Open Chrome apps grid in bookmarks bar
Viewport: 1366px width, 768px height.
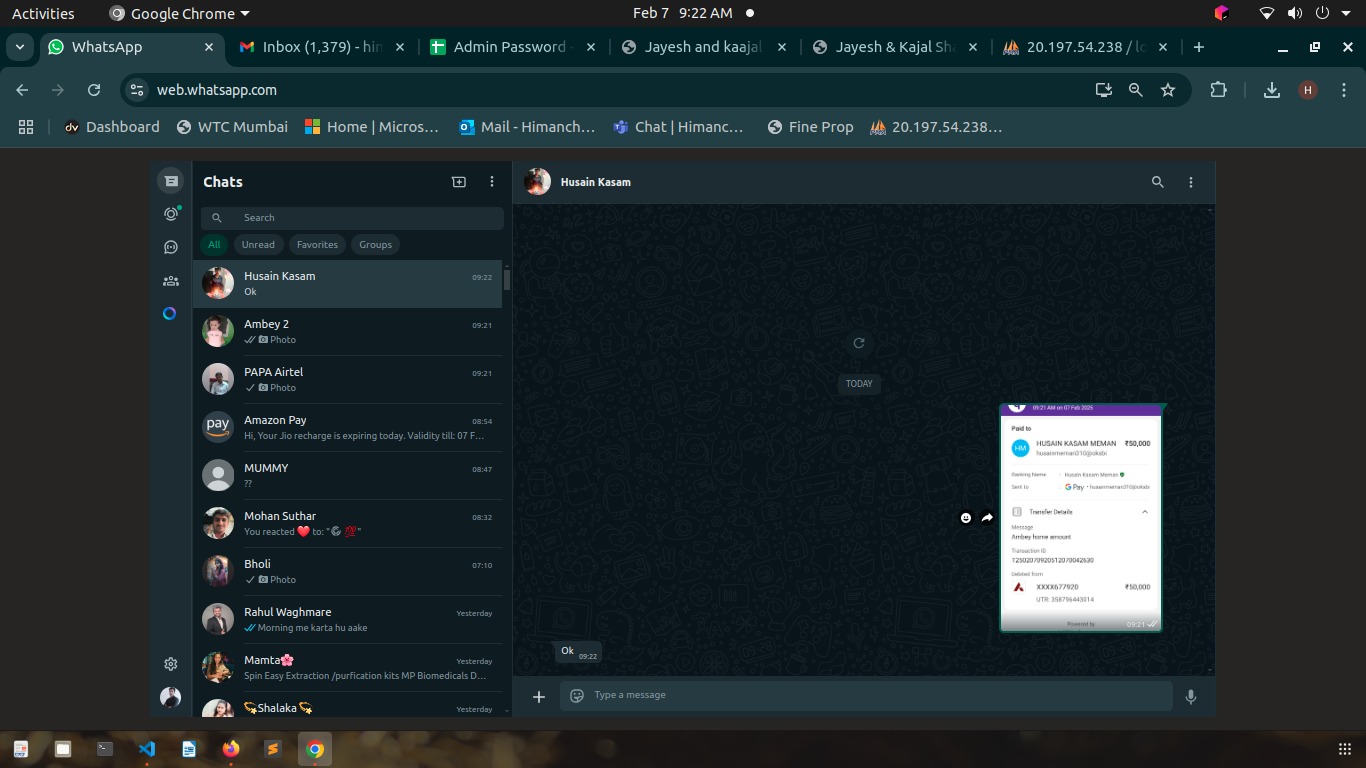click(26, 127)
